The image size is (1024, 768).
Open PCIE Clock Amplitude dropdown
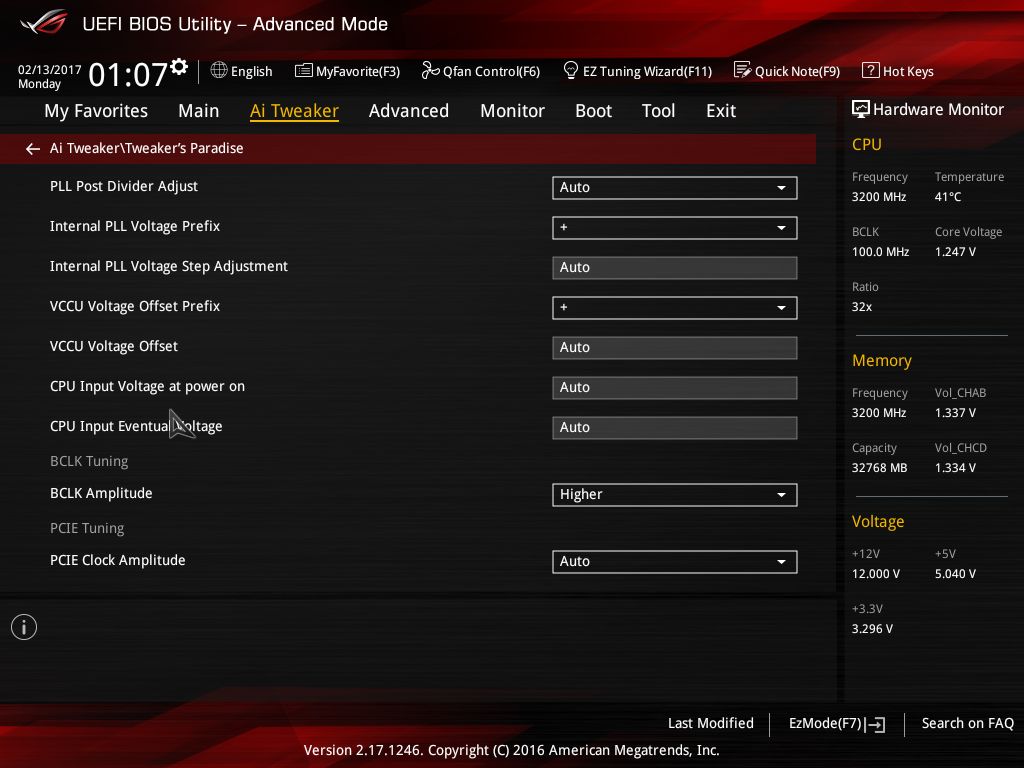pyautogui.click(x=675, y=562)
